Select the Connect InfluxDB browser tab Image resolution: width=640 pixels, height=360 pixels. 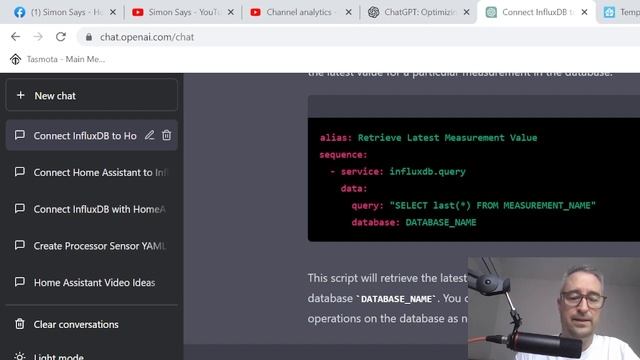coord(536,12)
